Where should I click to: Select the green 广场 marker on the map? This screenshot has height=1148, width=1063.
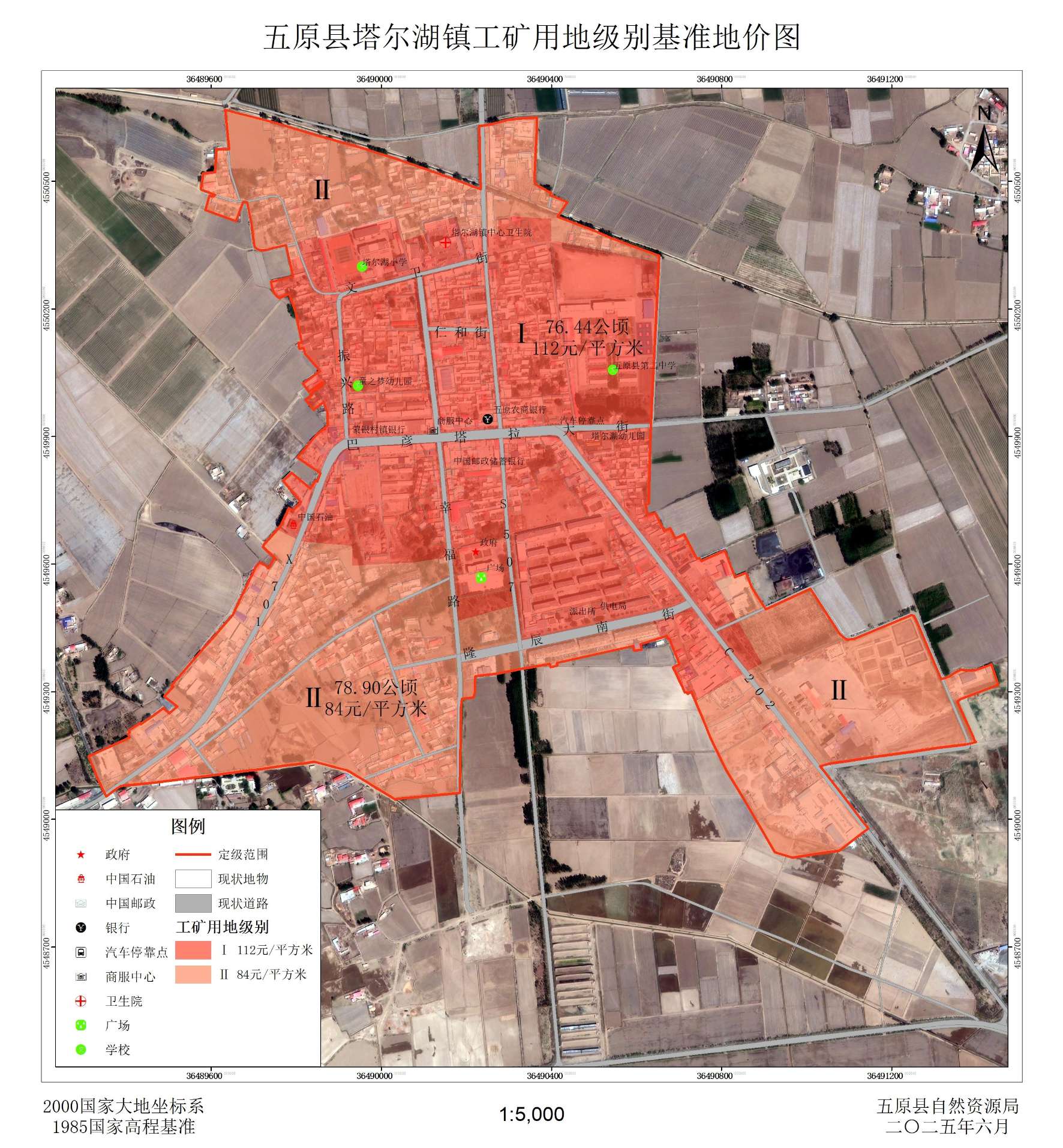pos(481,577)
